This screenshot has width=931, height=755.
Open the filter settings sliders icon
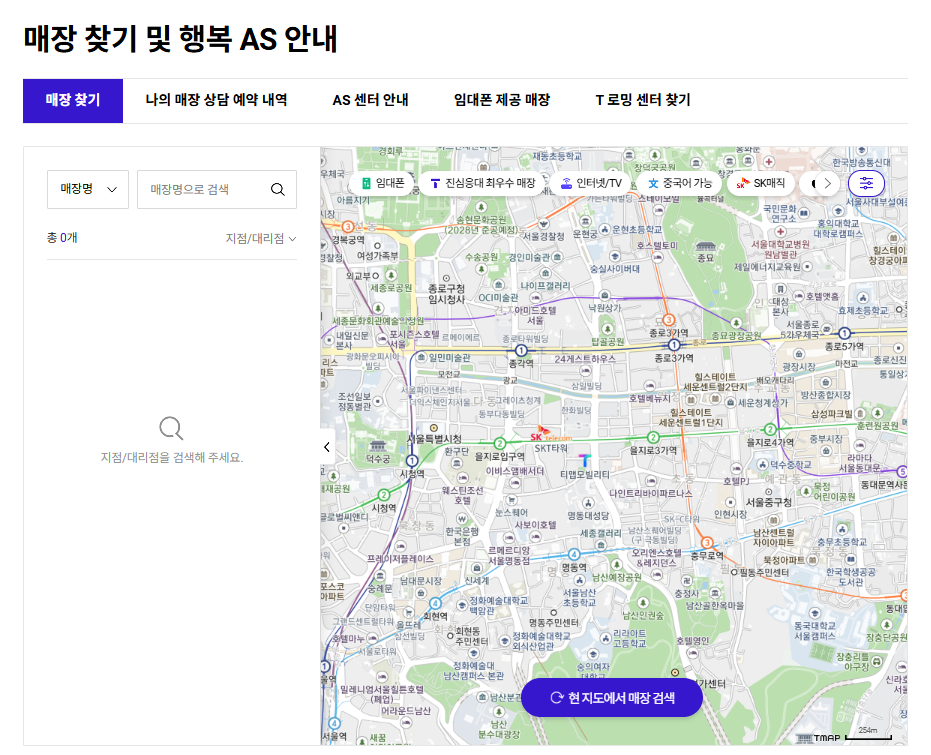[866, 183]
